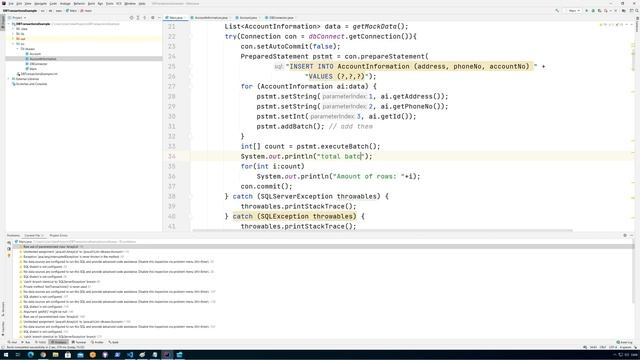The image size is (640, 360).
Task: Click Expand All in the Project panel
Action: coord(138,18)
